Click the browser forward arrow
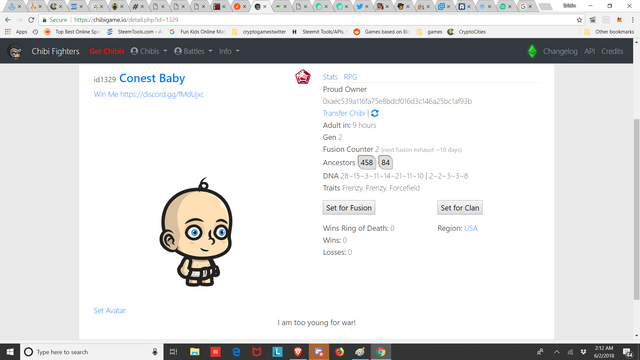640x360 pixels. click(19, 20)
